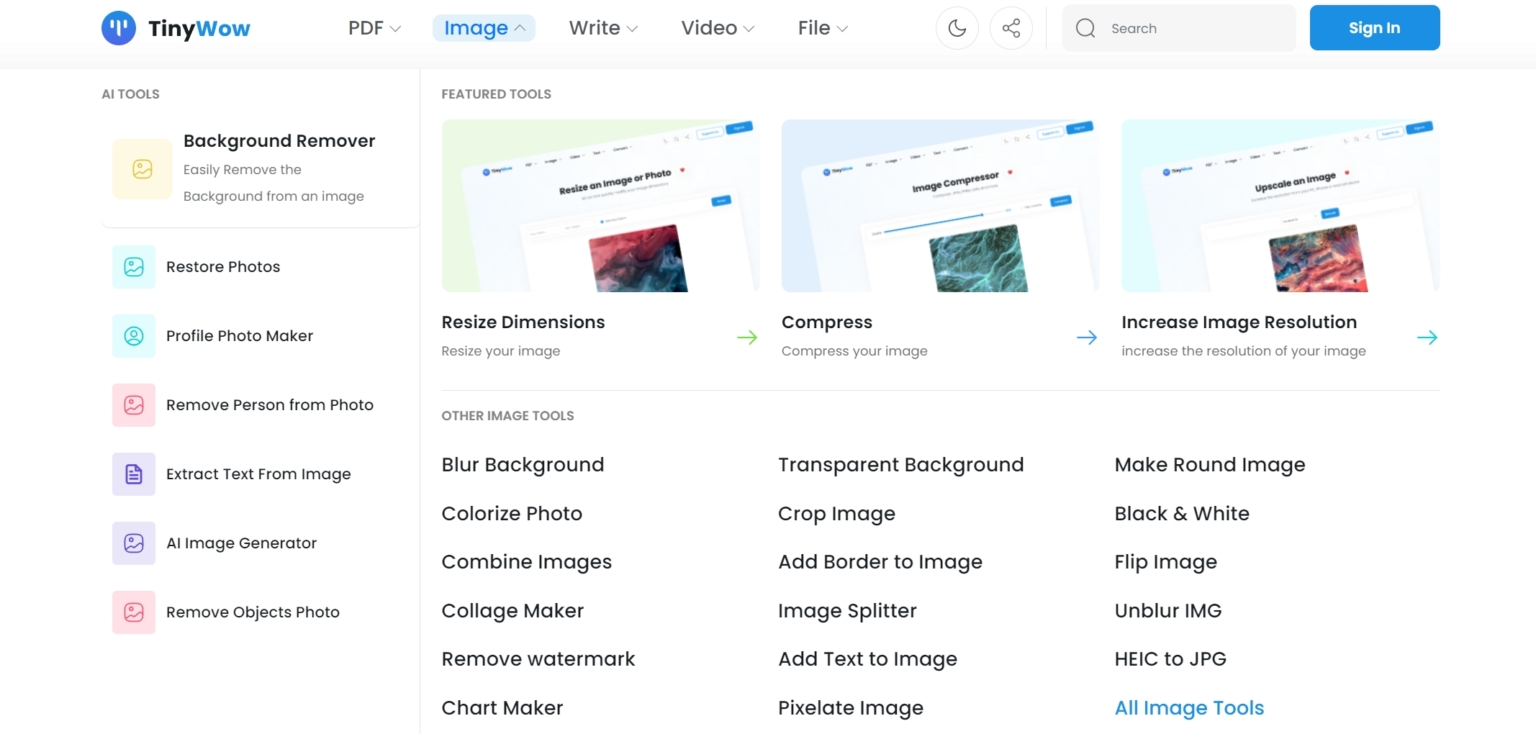Click the TinyWow logo icon
Image resolution: width=1536 pixels, height=734 pixels.
coord(118,28)
